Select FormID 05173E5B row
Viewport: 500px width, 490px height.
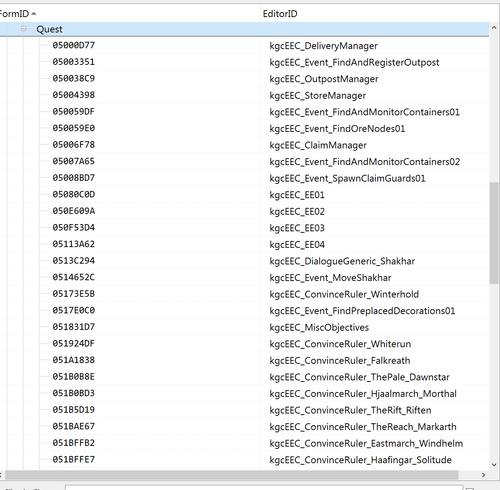tap(244, 294)
